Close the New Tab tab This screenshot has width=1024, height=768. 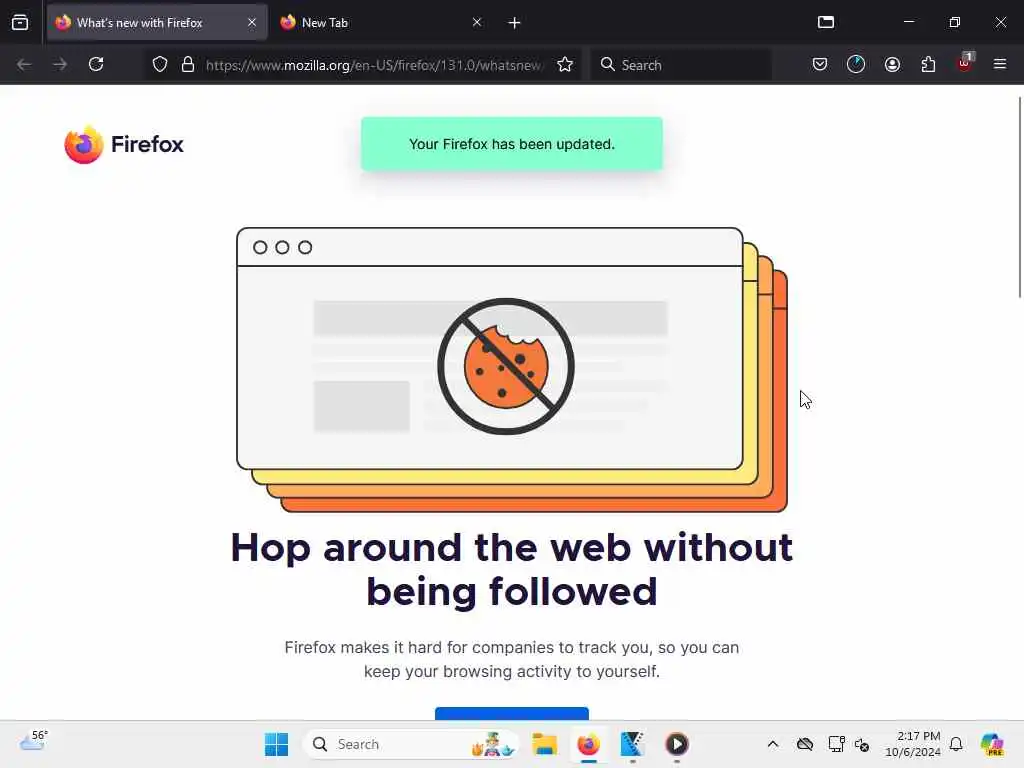pos(477,23)
